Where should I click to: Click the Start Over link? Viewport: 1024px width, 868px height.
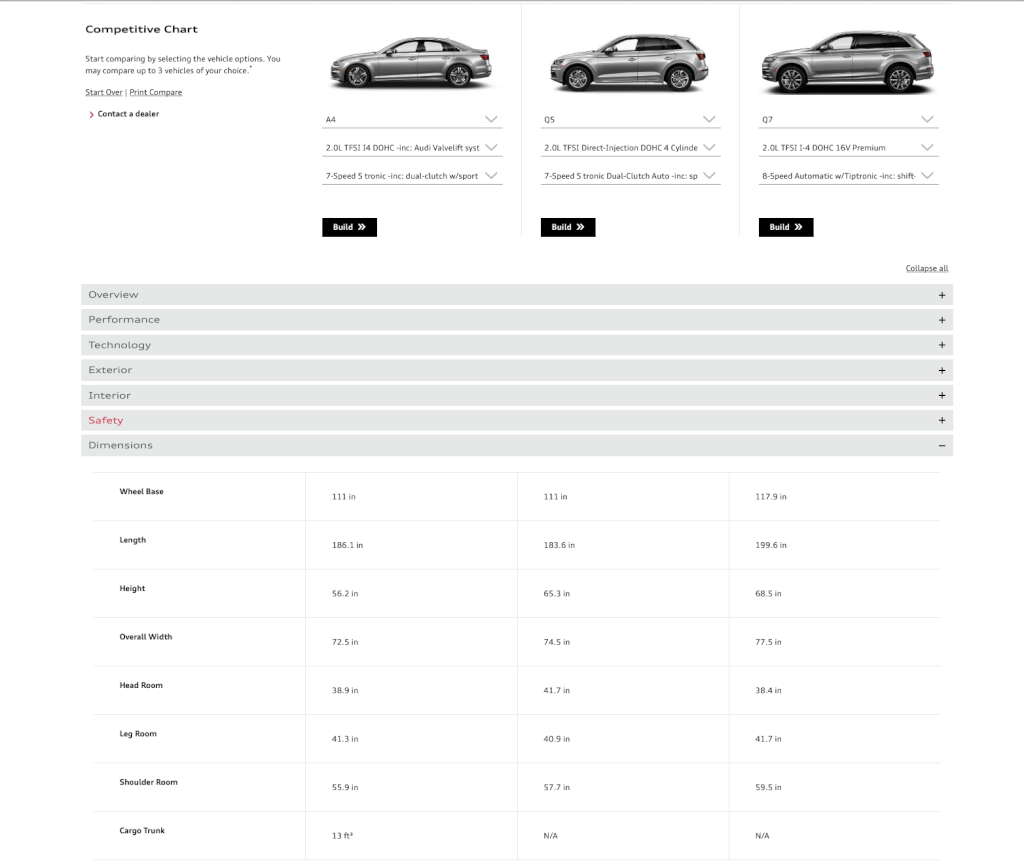tap(103, 92)
